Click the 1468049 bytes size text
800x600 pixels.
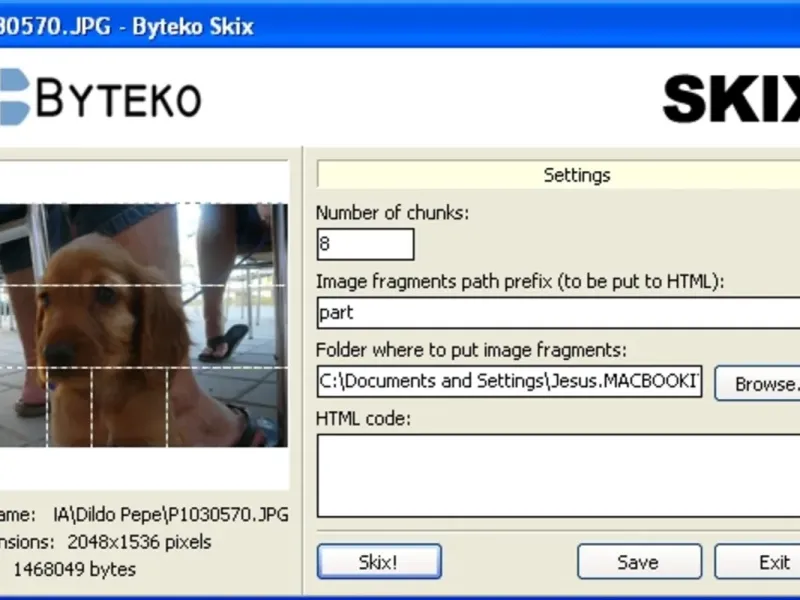74,569
